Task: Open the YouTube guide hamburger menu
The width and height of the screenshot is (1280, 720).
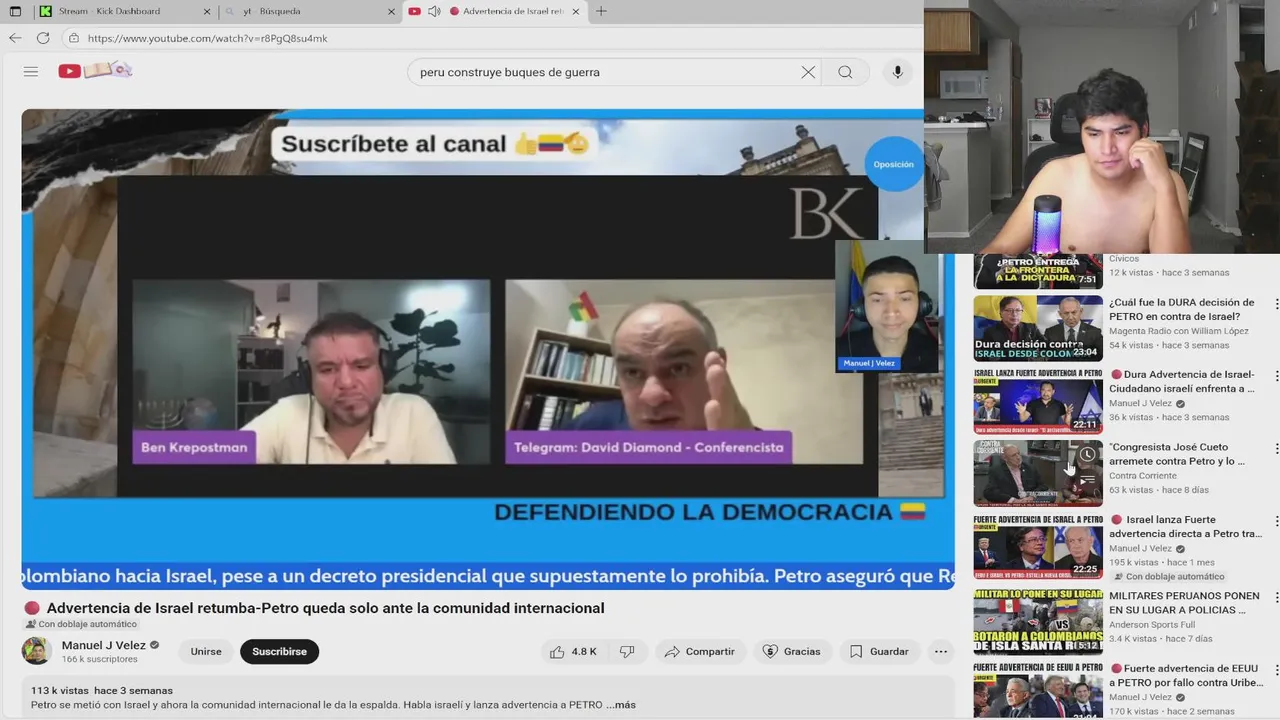Action: pos(31,71)
